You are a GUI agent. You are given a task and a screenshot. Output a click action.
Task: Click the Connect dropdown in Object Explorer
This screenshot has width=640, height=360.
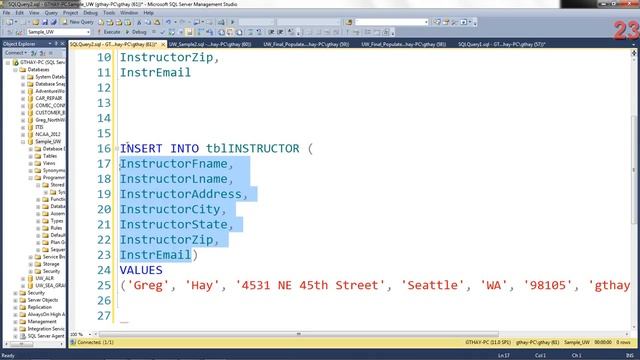pyautogui.click(x=16, y=53)
